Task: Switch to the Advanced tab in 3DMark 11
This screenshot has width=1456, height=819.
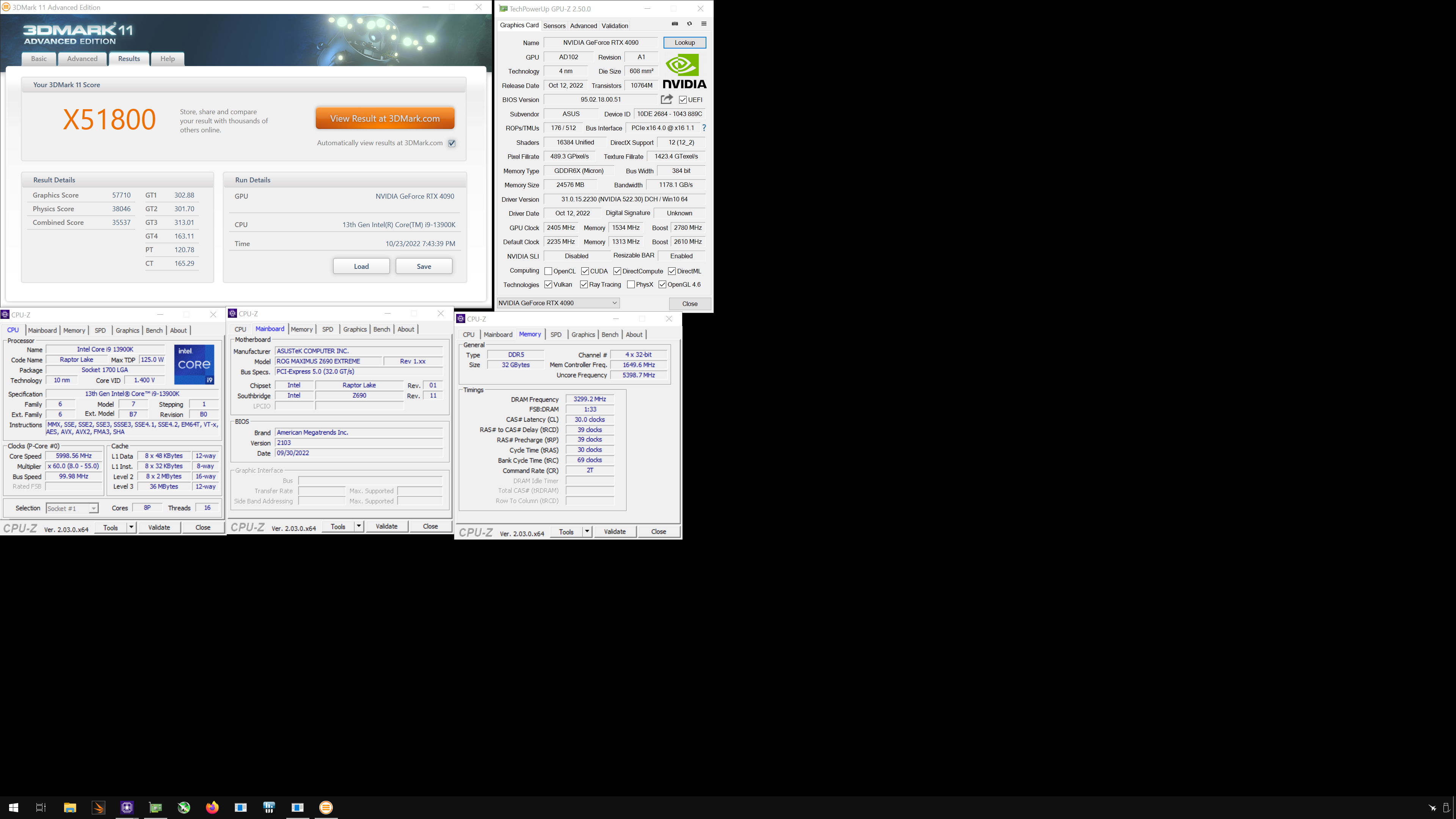Action: coord(83,59)
